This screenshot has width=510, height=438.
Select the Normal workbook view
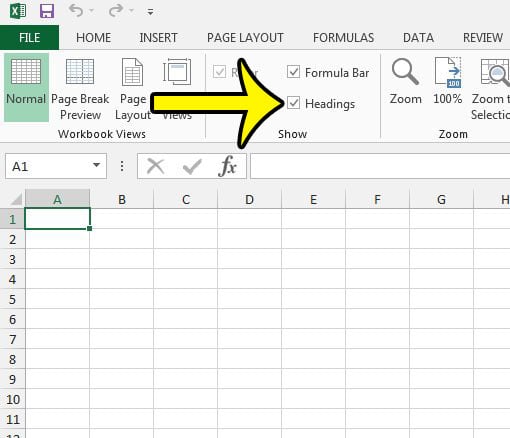tap(26, 87)
